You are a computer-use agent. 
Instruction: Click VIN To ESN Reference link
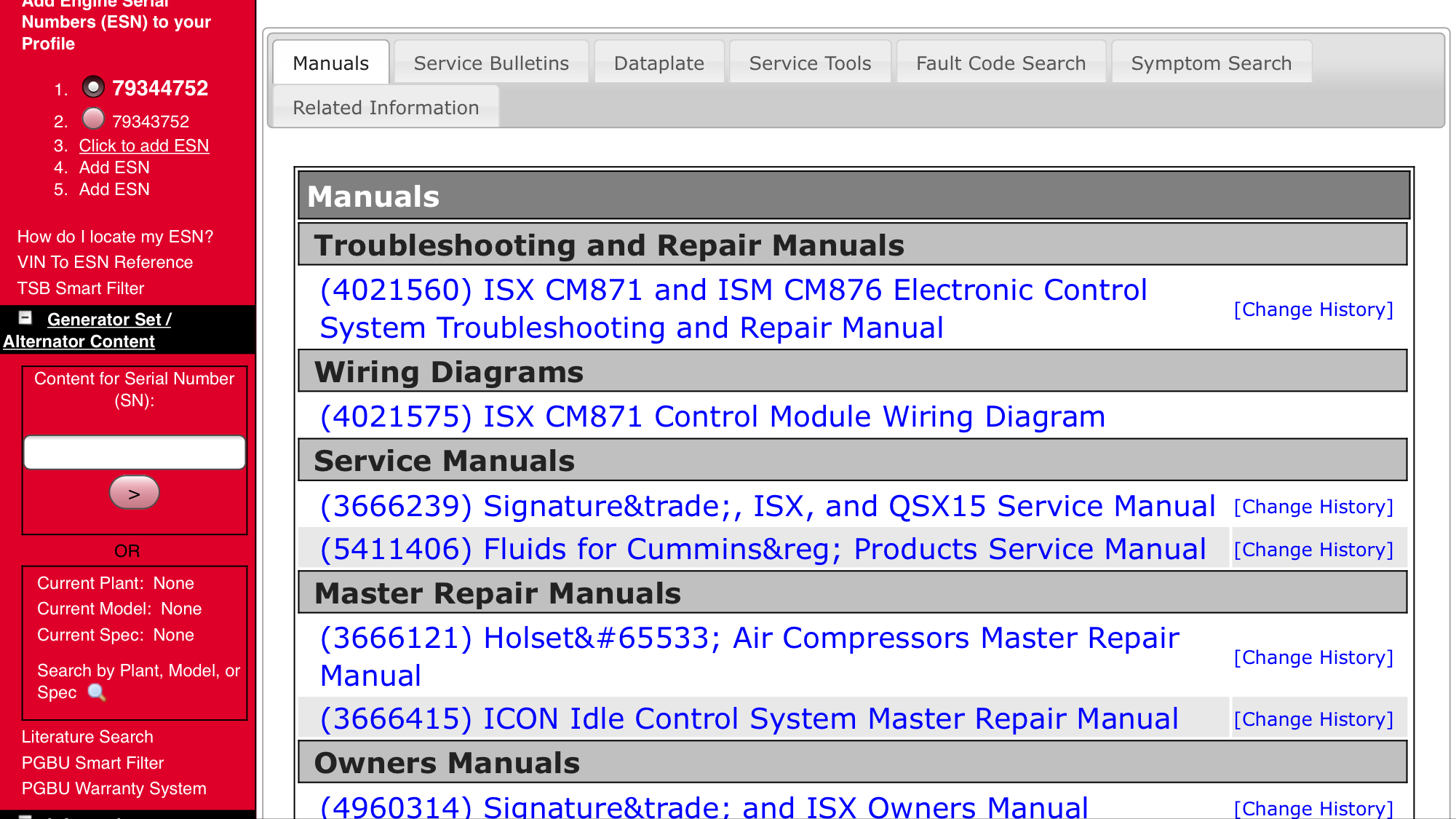click(106, 262)
